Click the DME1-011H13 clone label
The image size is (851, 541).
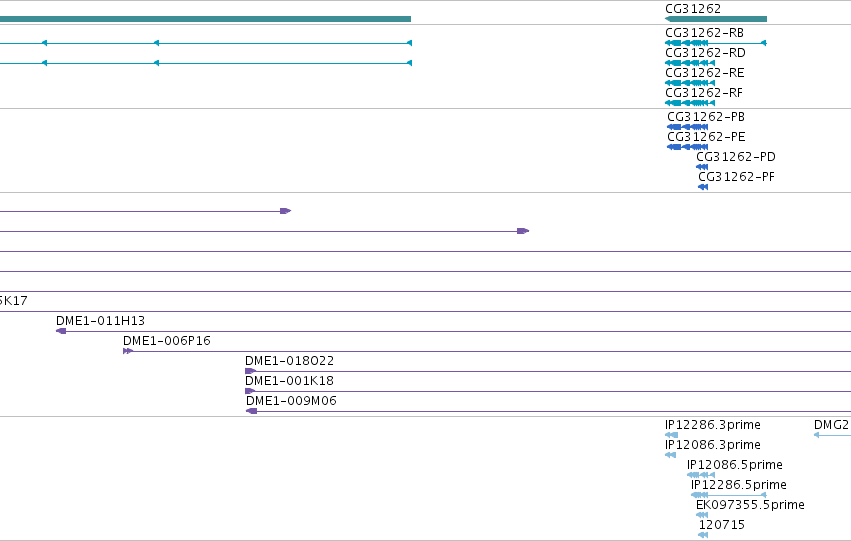[x=100, y=321]
